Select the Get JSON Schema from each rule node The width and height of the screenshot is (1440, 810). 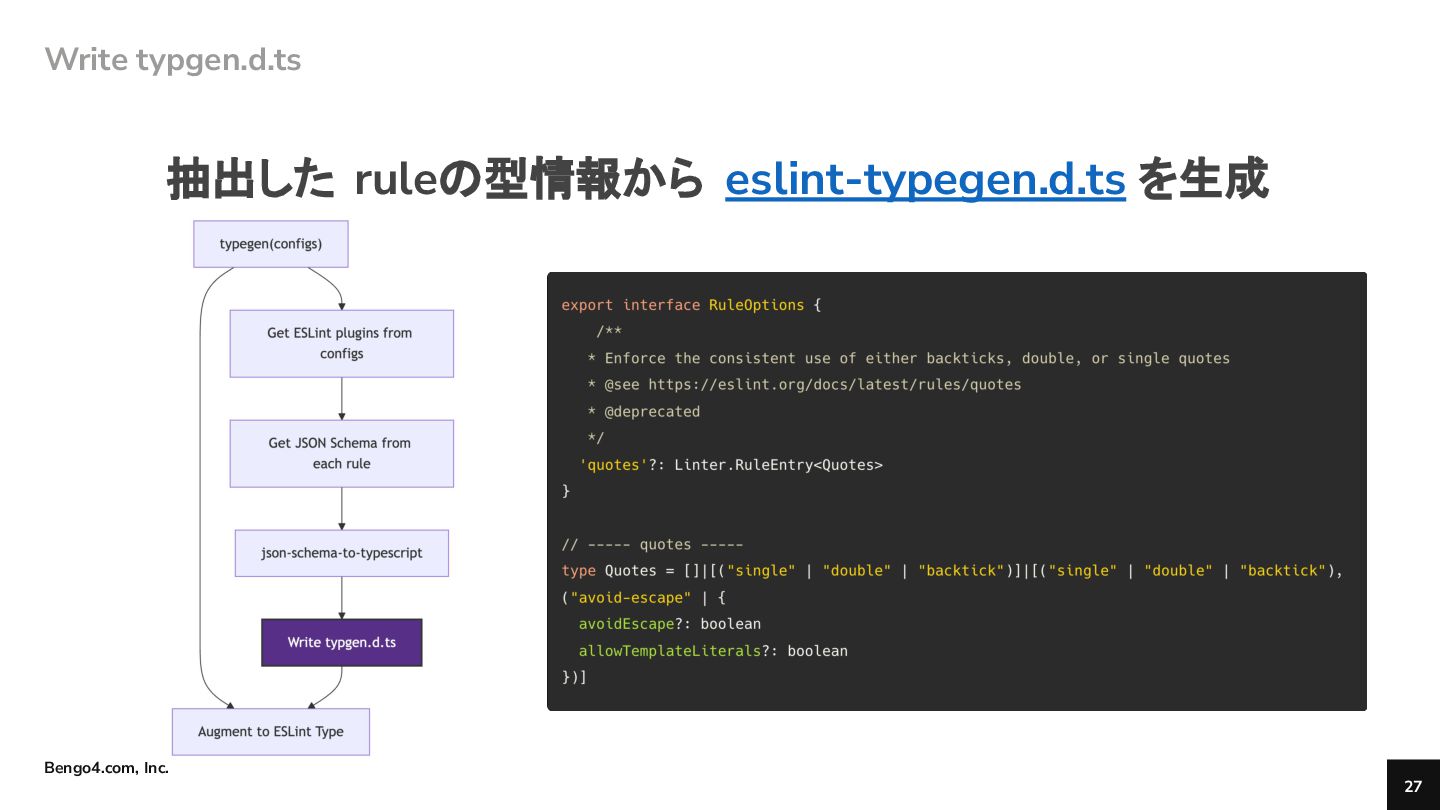[x=342, y=453]
